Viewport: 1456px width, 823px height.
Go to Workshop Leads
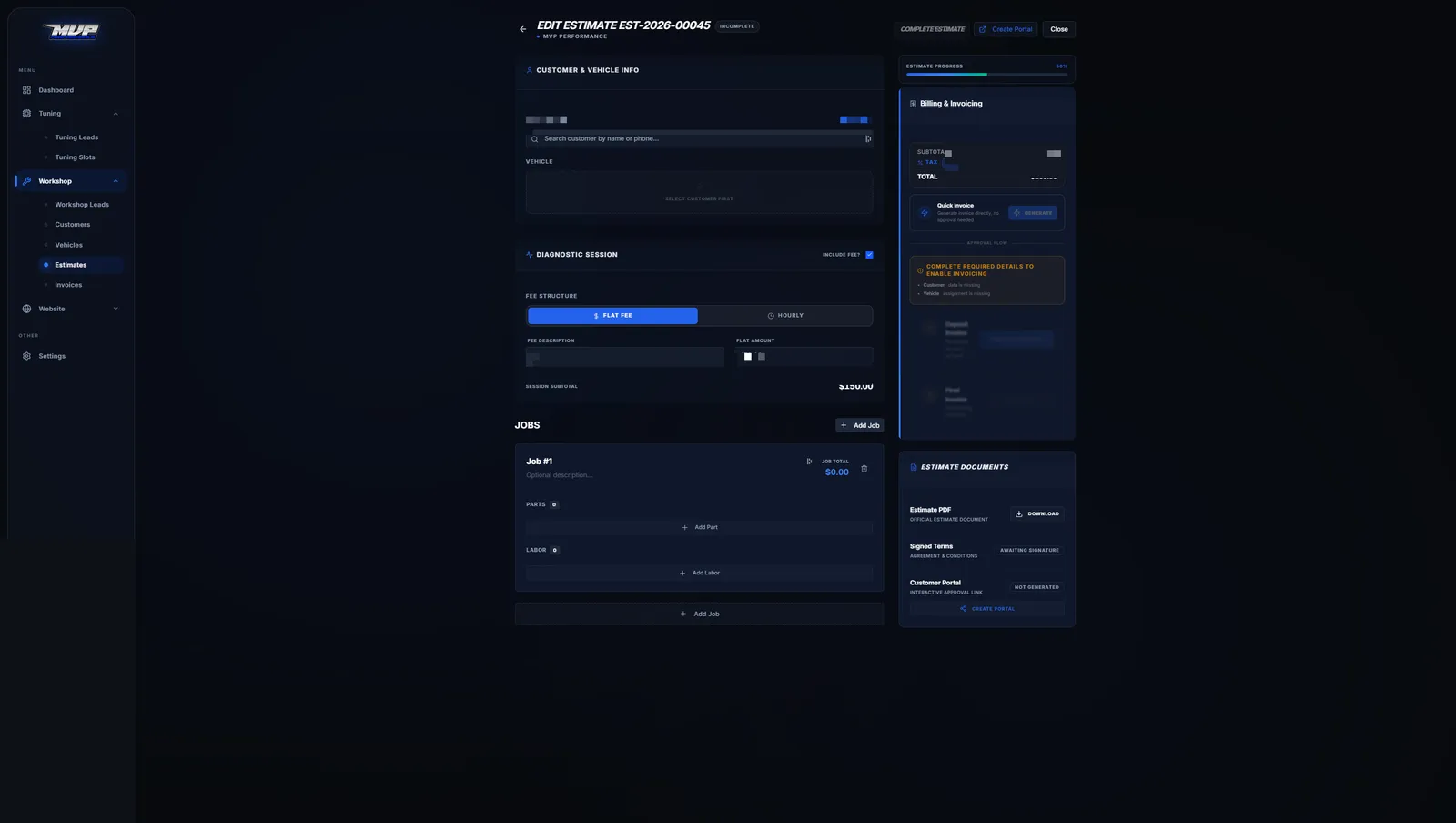[x=82, y=205]
